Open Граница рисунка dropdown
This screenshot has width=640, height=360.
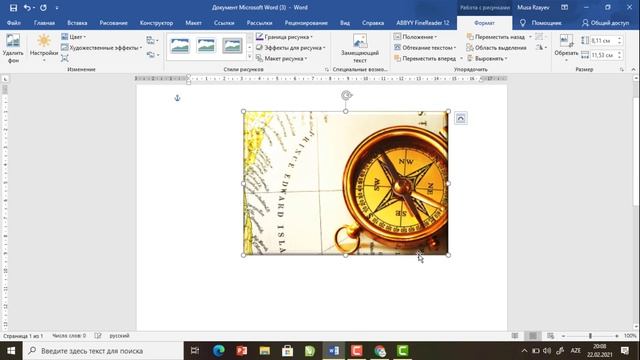pyautogui.click(x=284, y=37)
